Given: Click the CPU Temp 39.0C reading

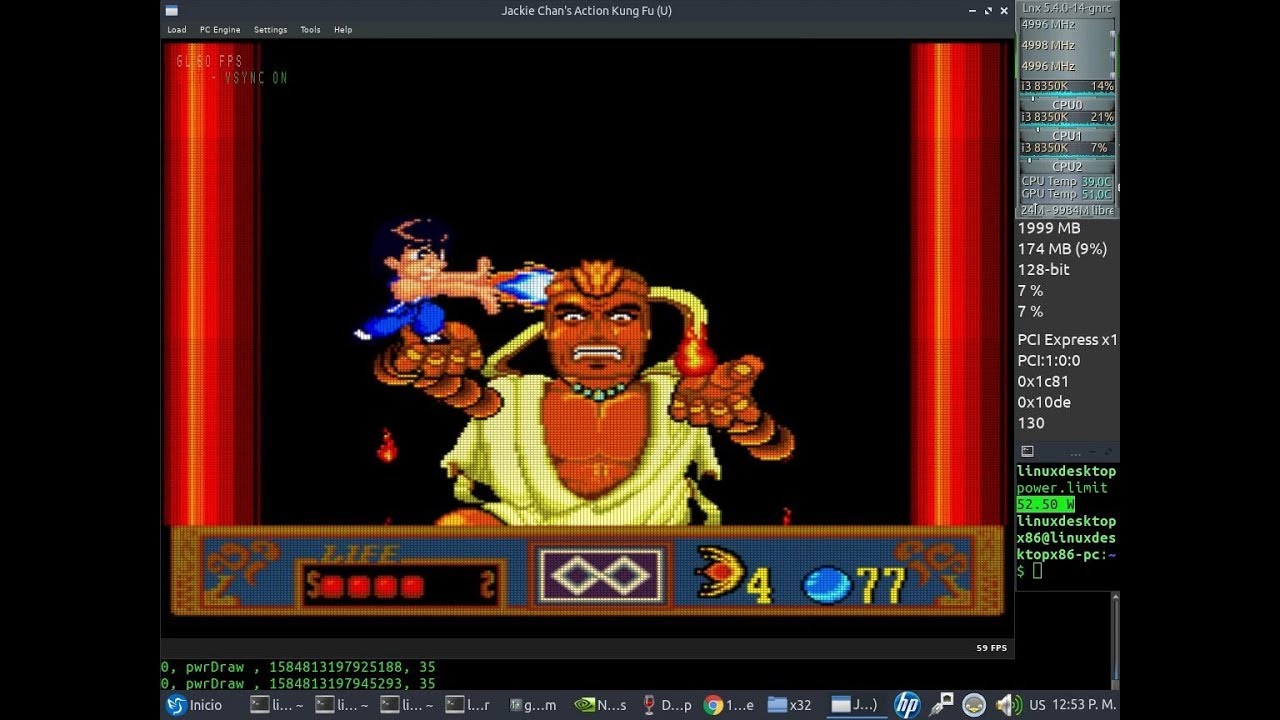Looking at the screenshot, I should pos(1065,181).
